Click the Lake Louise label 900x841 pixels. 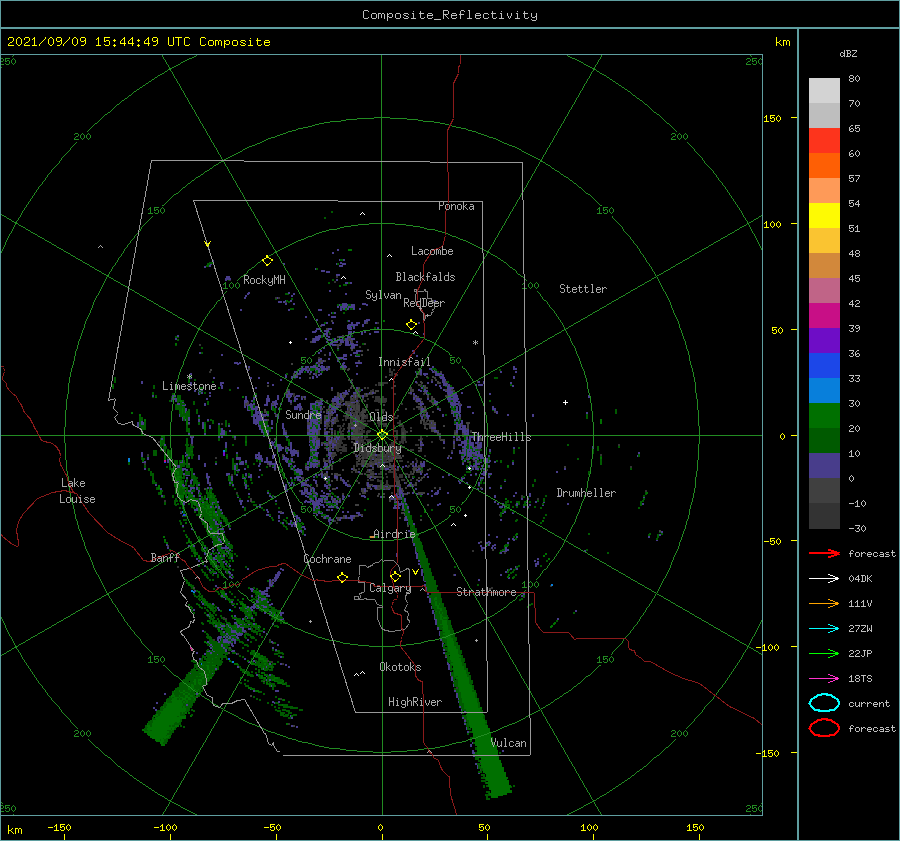pyautogui.click(x=77, y=491)
